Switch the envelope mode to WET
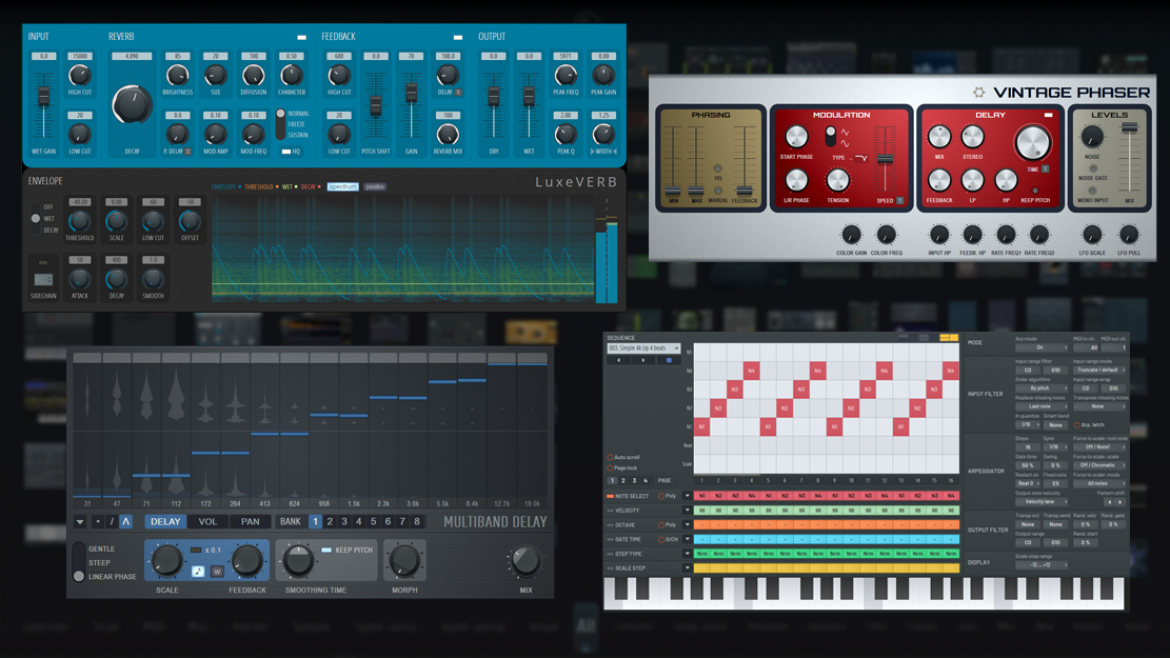Viewport: 1170px width, 658px height. pos(35,219)
